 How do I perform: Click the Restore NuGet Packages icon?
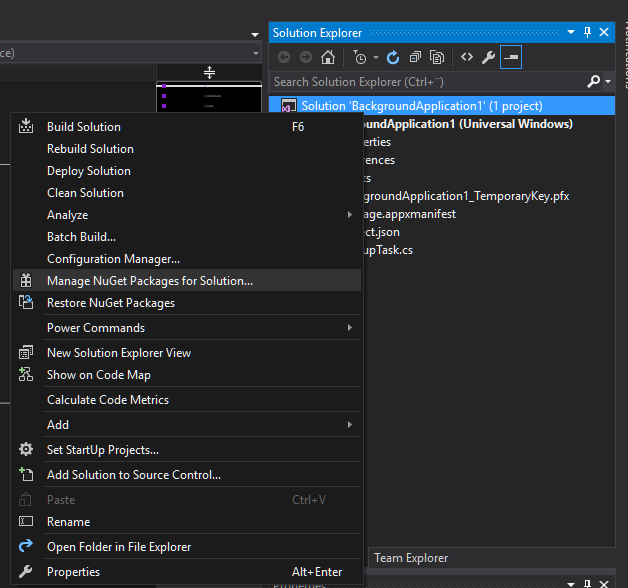tap(26, 302)
